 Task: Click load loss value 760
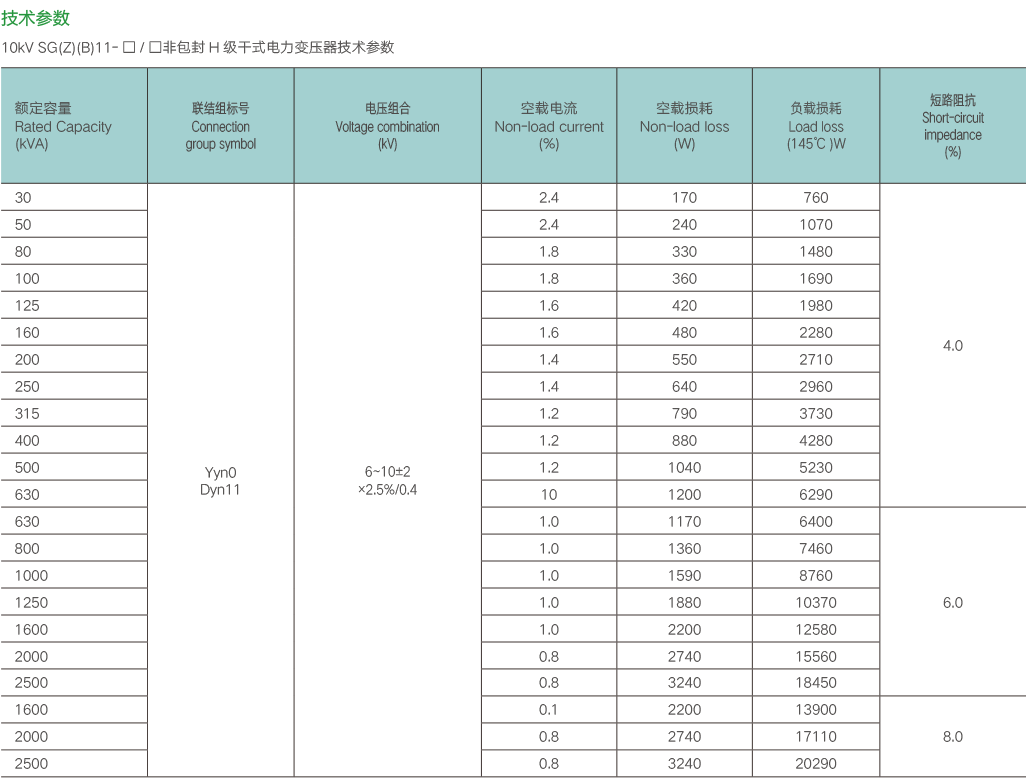tap(816, 198)
